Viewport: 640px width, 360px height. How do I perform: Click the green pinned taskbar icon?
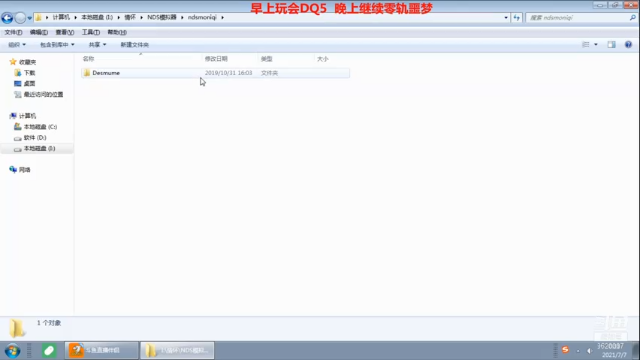point(49,350)
